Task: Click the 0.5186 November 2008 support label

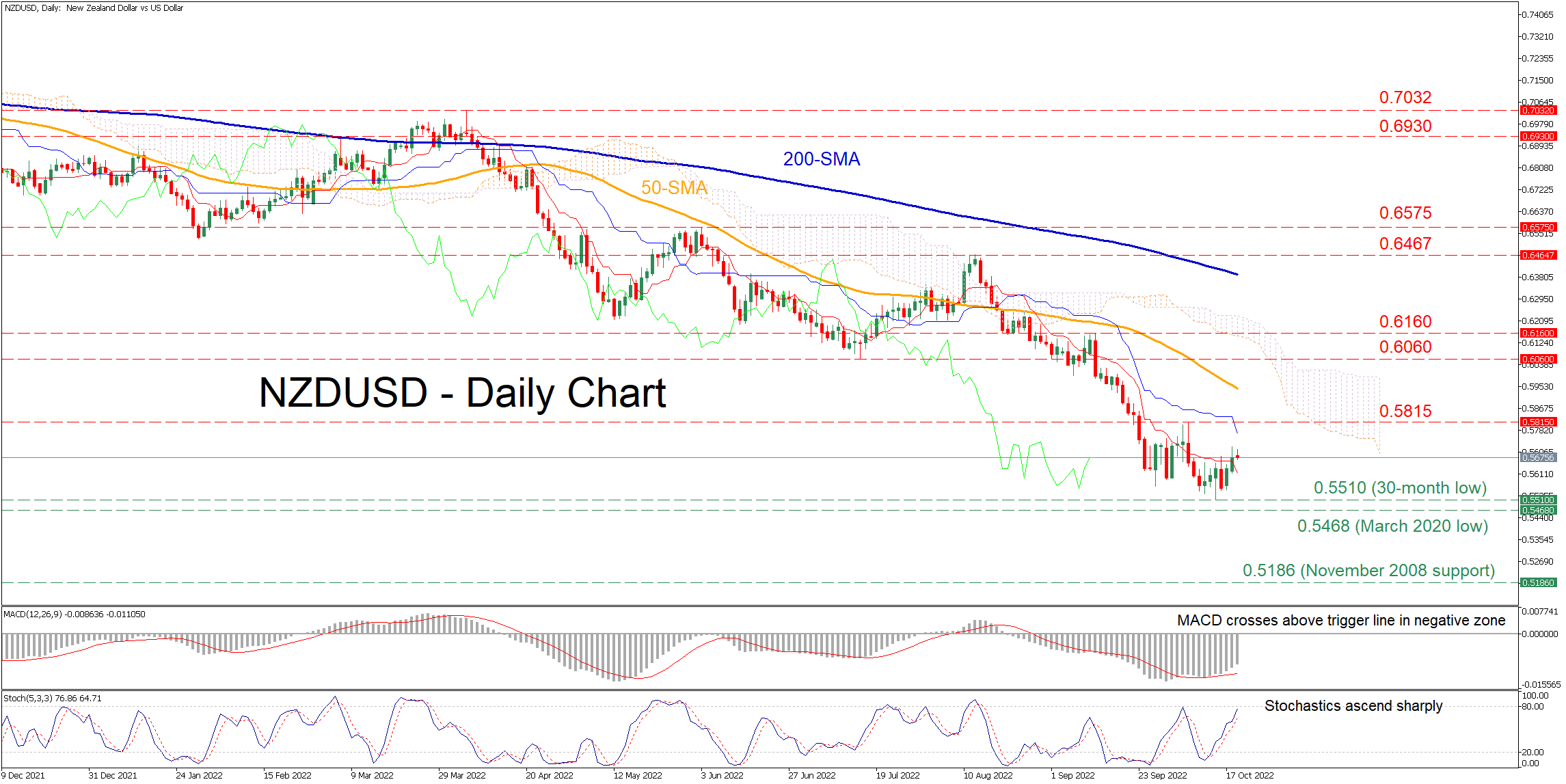Action: (1368, 571)
